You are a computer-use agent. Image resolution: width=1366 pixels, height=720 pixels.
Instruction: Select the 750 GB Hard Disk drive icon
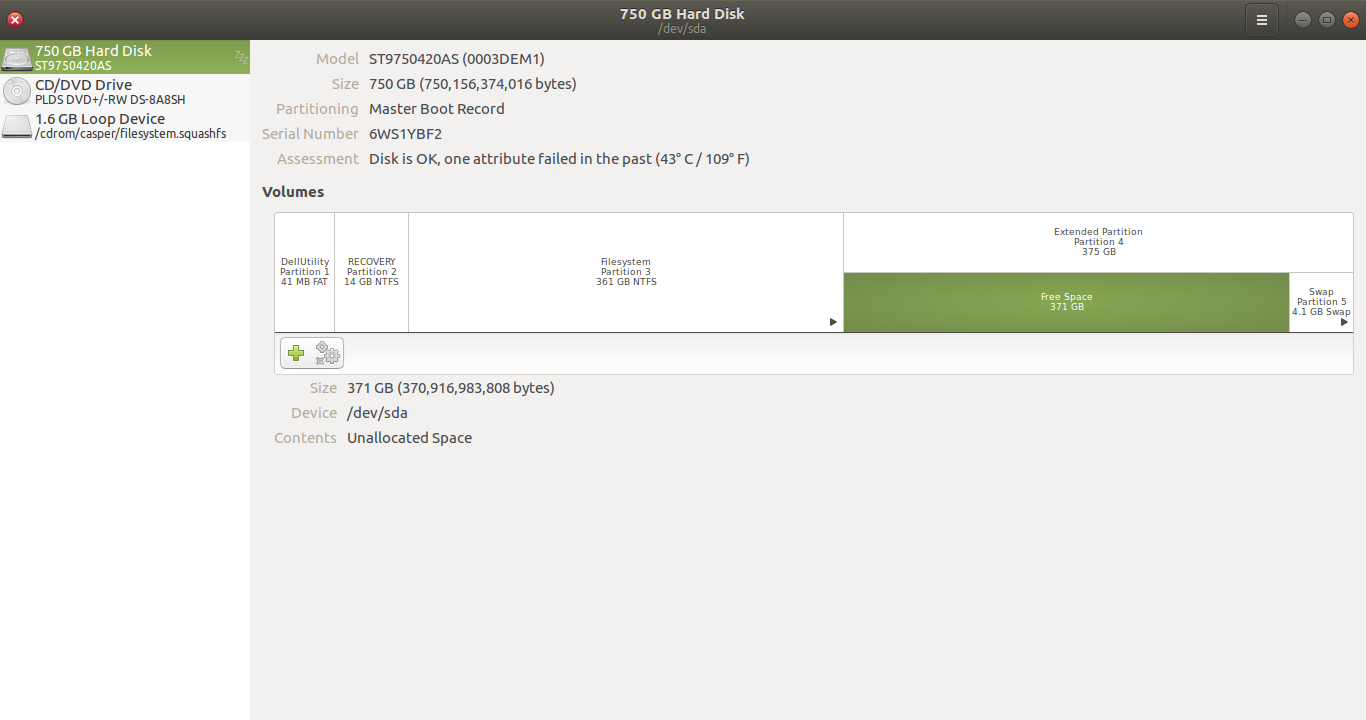17,58
